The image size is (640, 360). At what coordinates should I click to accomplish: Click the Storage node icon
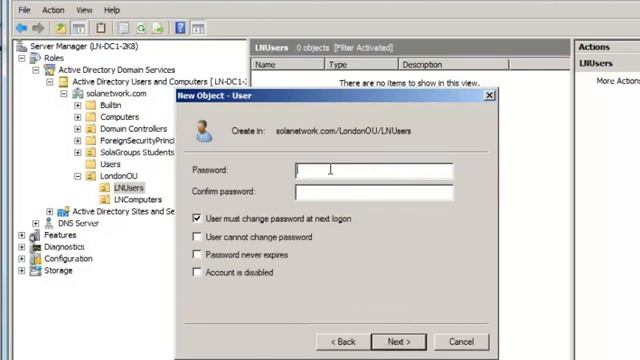[36, 271]
